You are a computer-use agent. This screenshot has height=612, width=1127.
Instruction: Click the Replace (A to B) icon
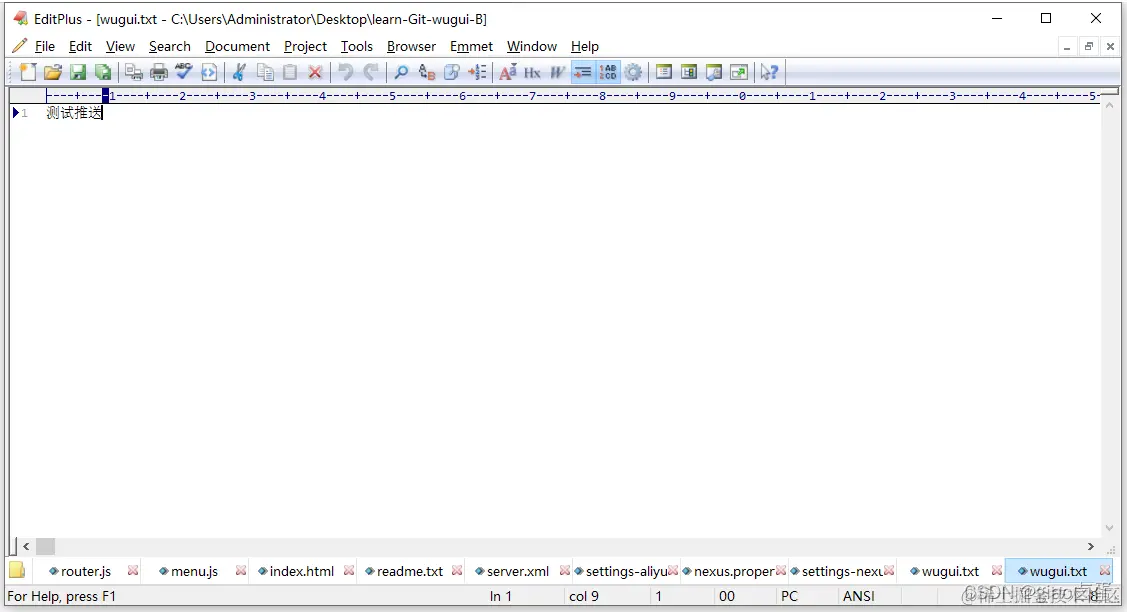coord(427,72)
